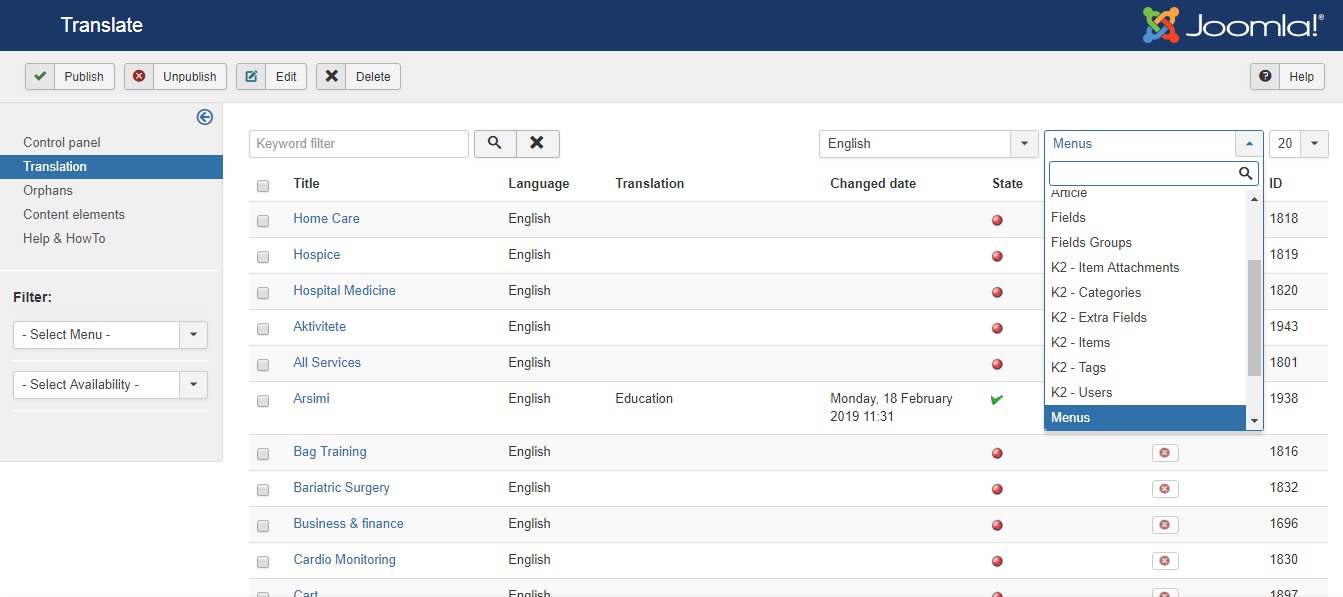Image resolution: width=1343 pixels, height=597 pixels.
Task: Choose highlighted Menus option in list
Action: [1146, 417]
